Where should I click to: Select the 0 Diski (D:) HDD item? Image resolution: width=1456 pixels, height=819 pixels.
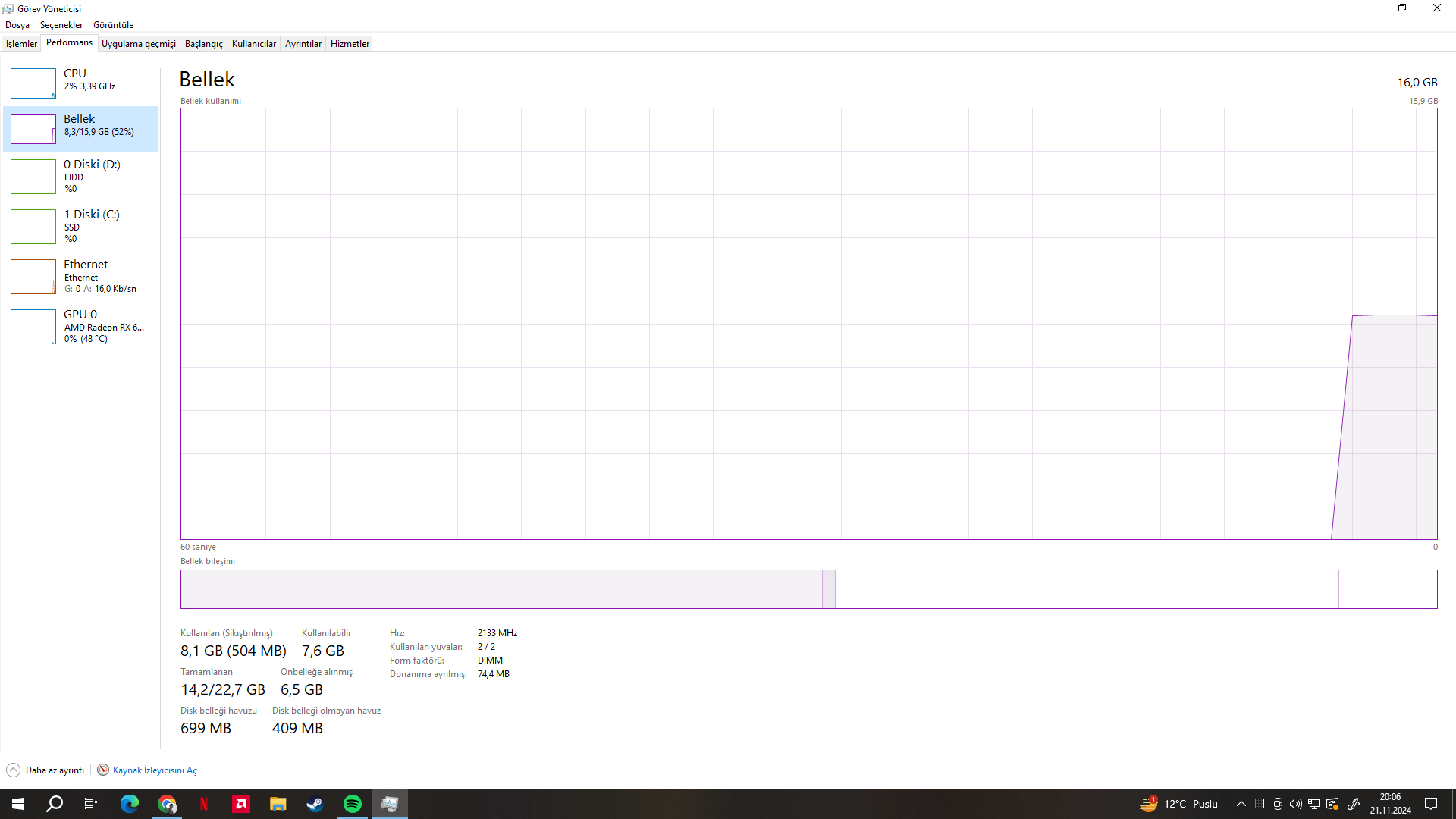pyautogui.click(x=80, y=176)
